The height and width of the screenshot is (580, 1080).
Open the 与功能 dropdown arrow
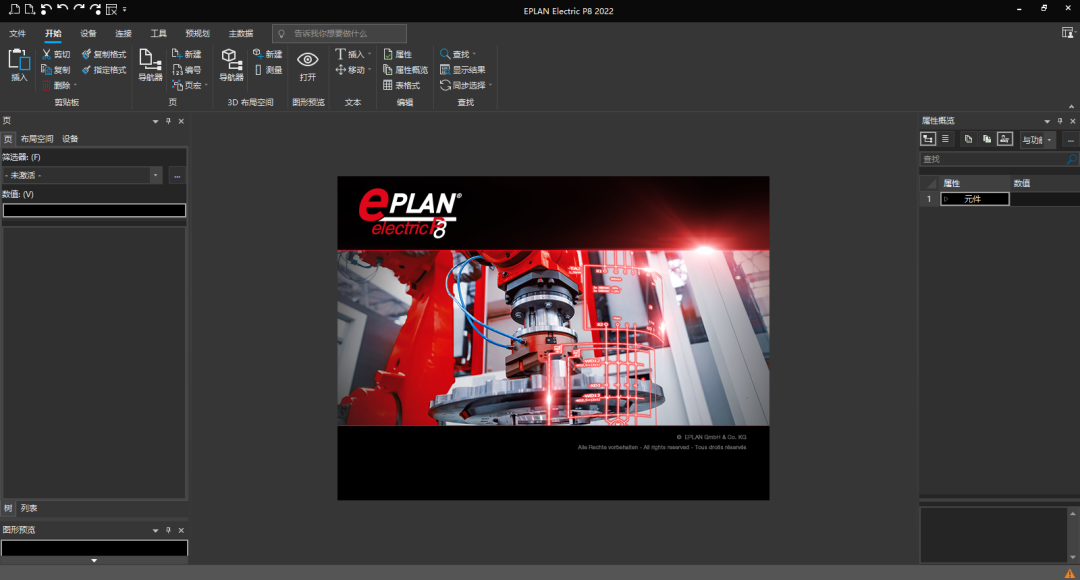tap(1050, 140)
